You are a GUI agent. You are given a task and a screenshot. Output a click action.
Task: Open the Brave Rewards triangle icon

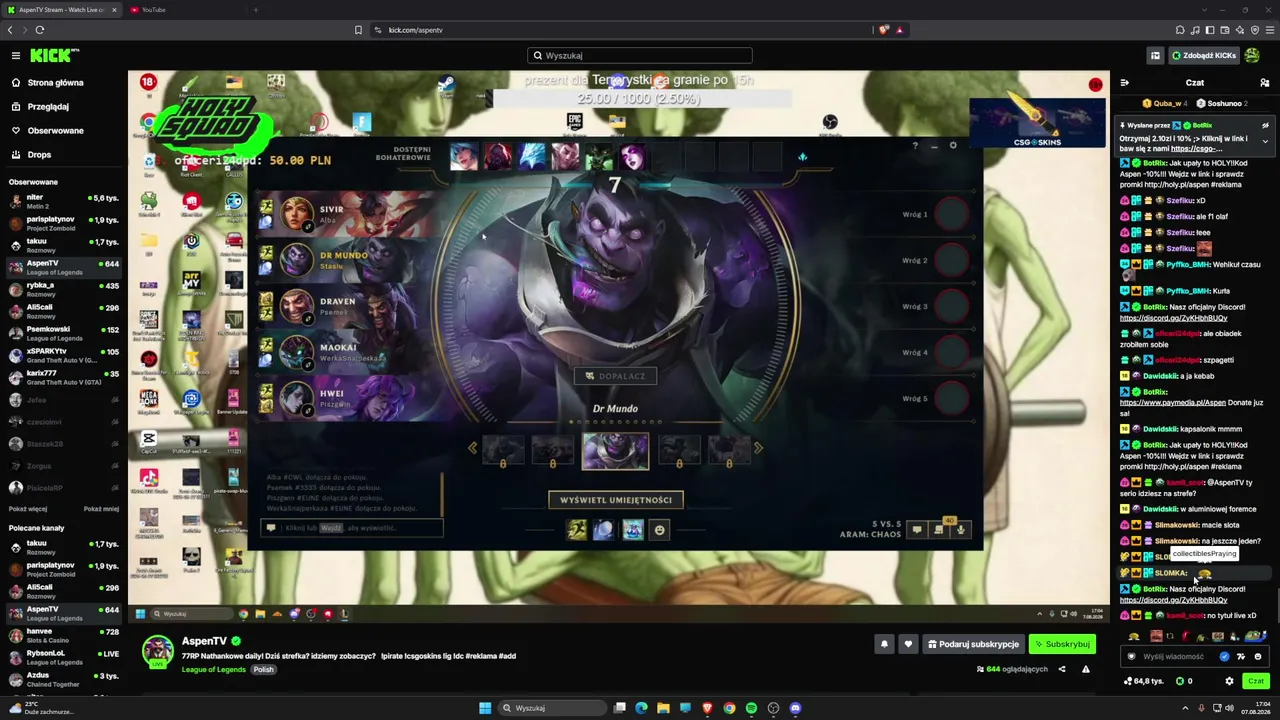(x=899, y=30)
